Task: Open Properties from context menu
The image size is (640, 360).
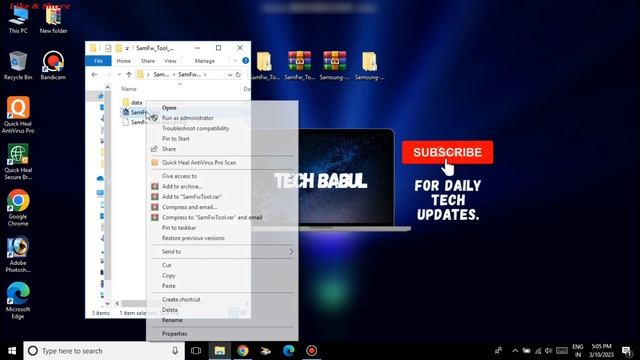Action: pos(174,334)
